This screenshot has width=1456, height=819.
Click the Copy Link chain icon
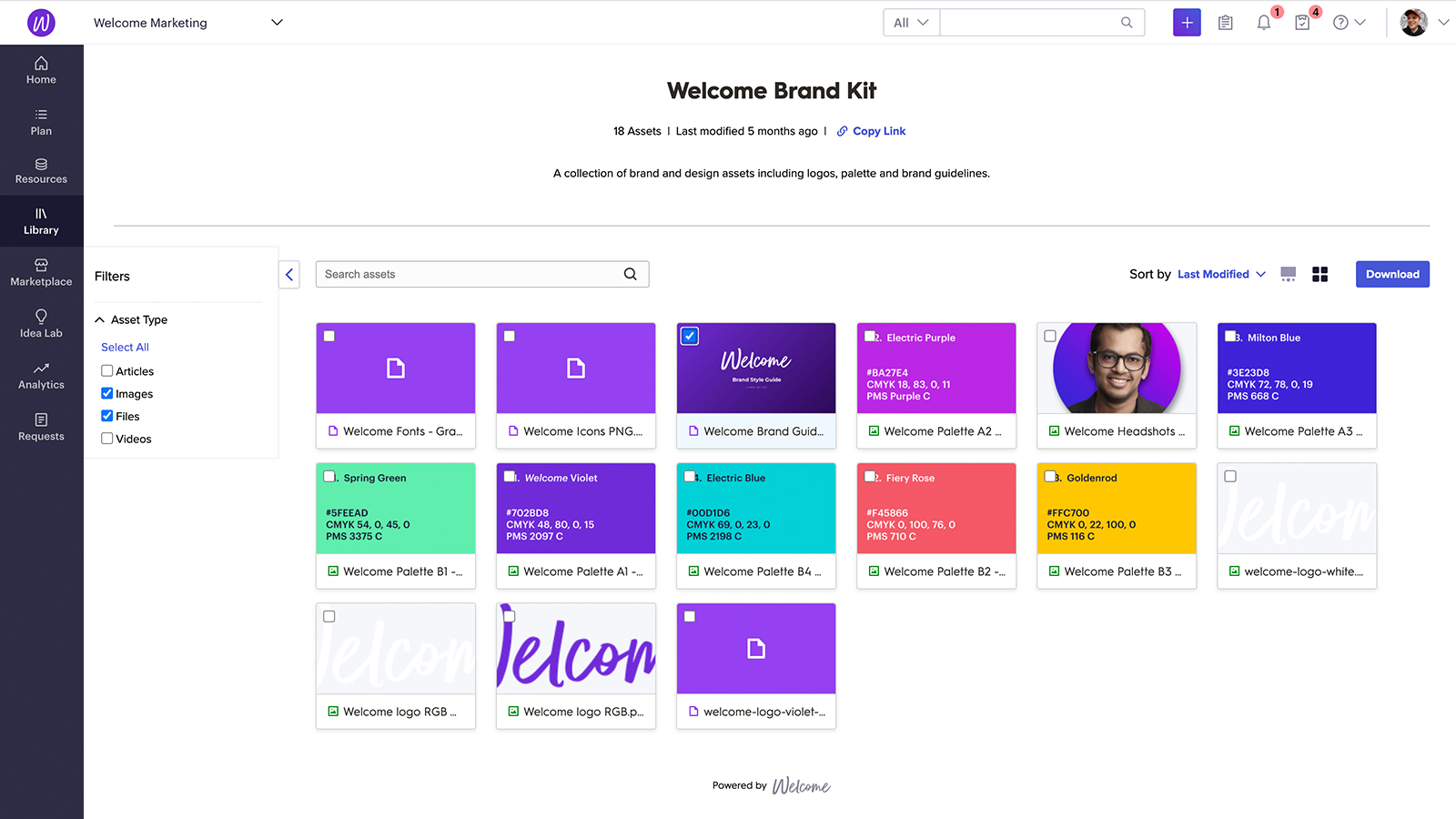(x=842, y=131)
